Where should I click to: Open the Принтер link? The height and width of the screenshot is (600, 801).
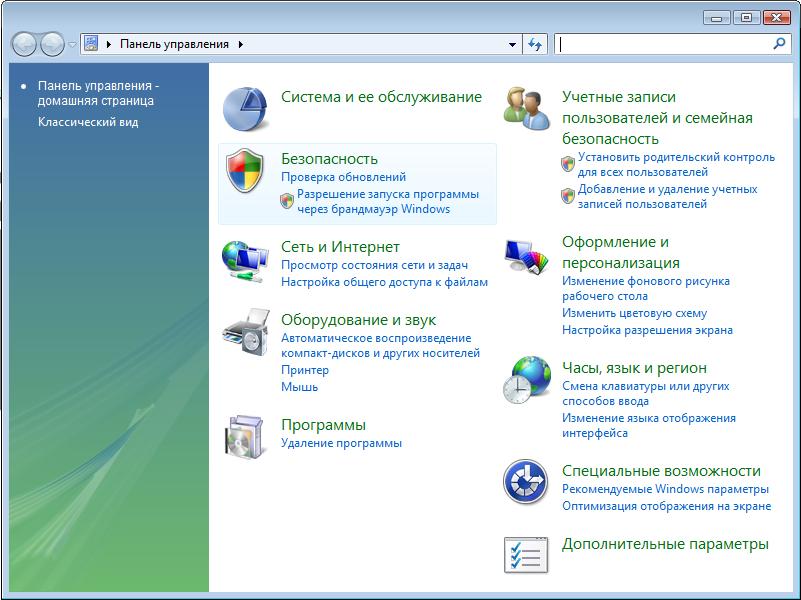[304, 370]
